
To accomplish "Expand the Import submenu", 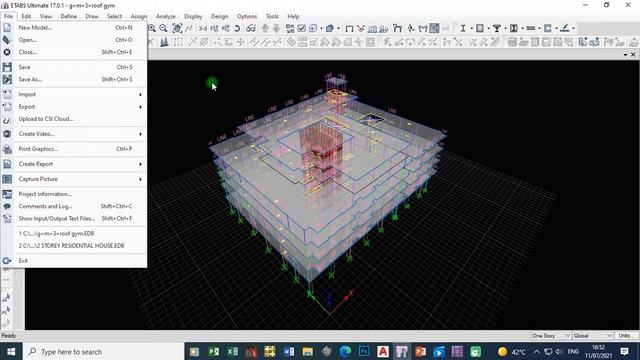I will click(74, 94).
